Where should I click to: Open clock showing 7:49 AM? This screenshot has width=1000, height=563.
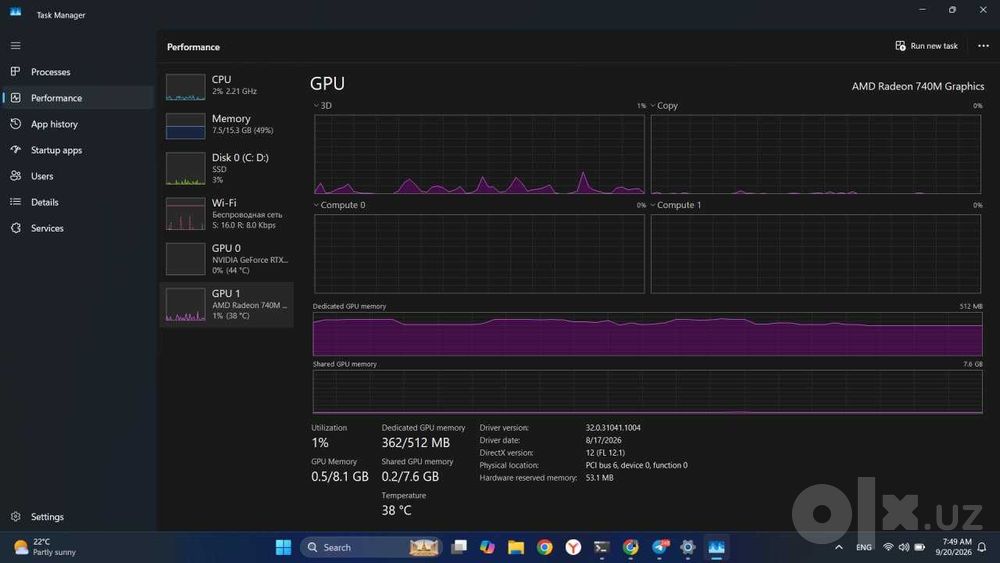[953, 547]
